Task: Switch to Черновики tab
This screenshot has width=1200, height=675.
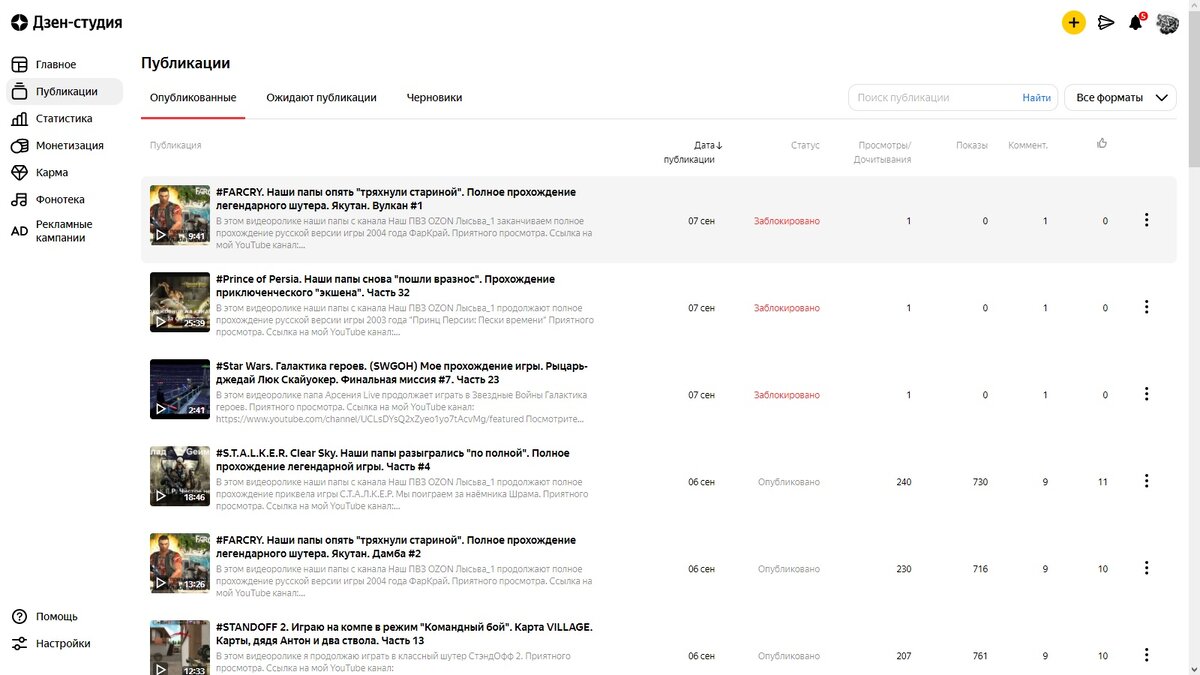Action: pyautogui.click(x=434, y=98)
